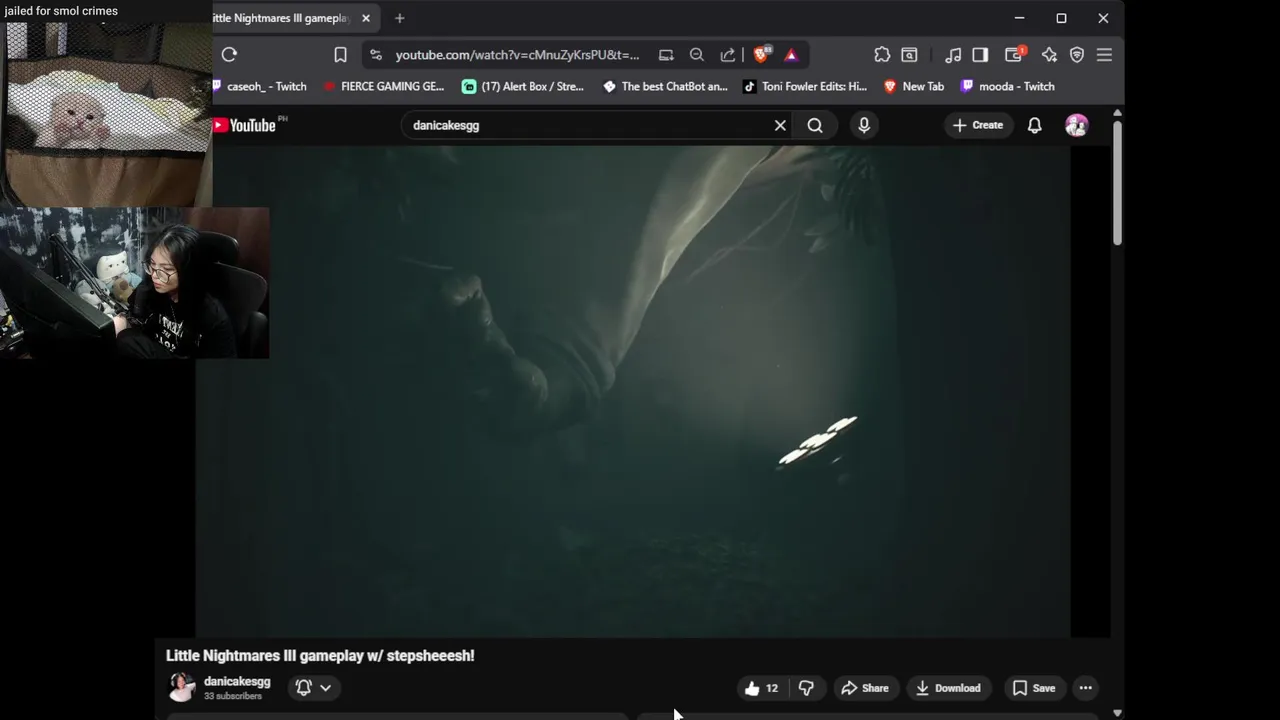Open the danicakesgg channel name link
Image resolution: width=1280 pixels, height=720 pixels.
tap(237, 681)
